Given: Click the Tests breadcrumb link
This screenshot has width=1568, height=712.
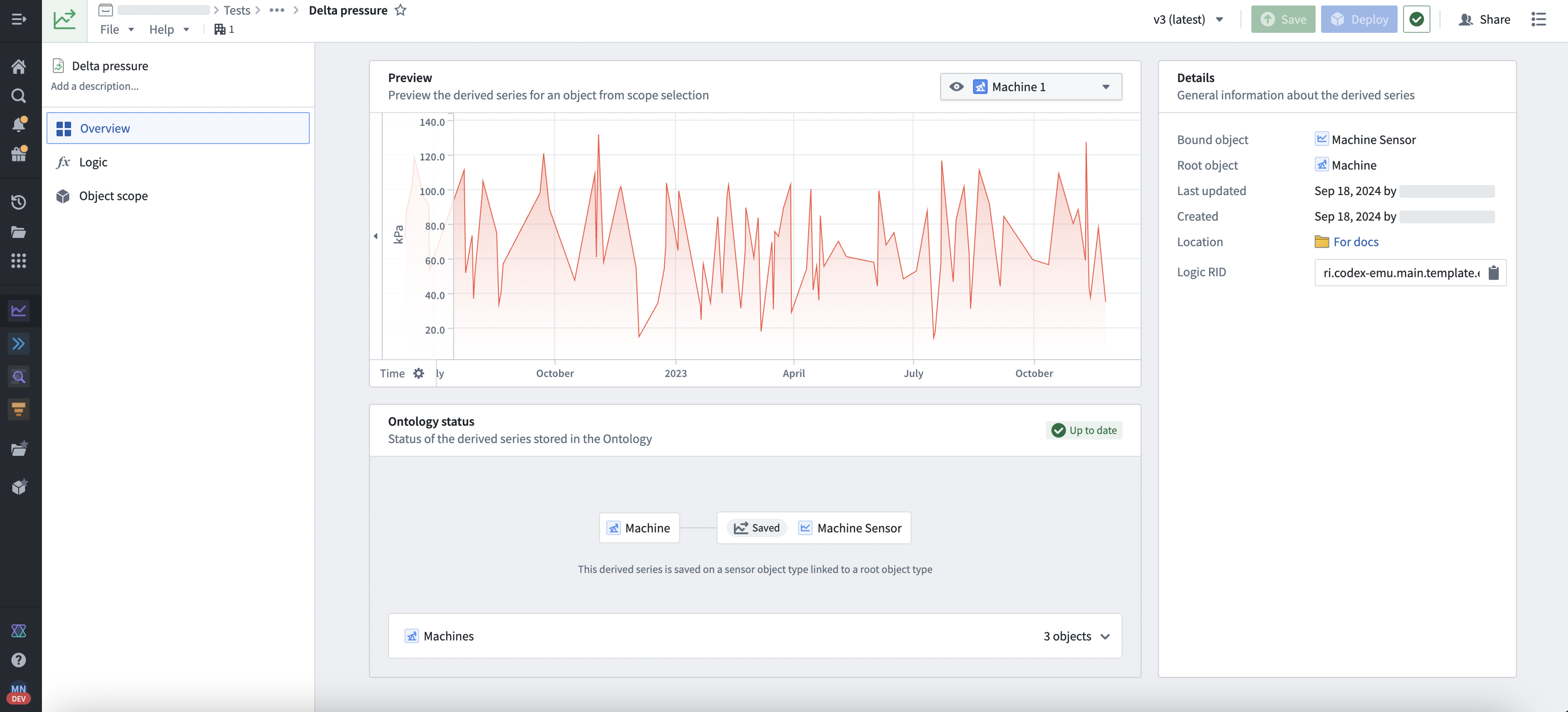Looking at the screenshot, I should 237,10.
